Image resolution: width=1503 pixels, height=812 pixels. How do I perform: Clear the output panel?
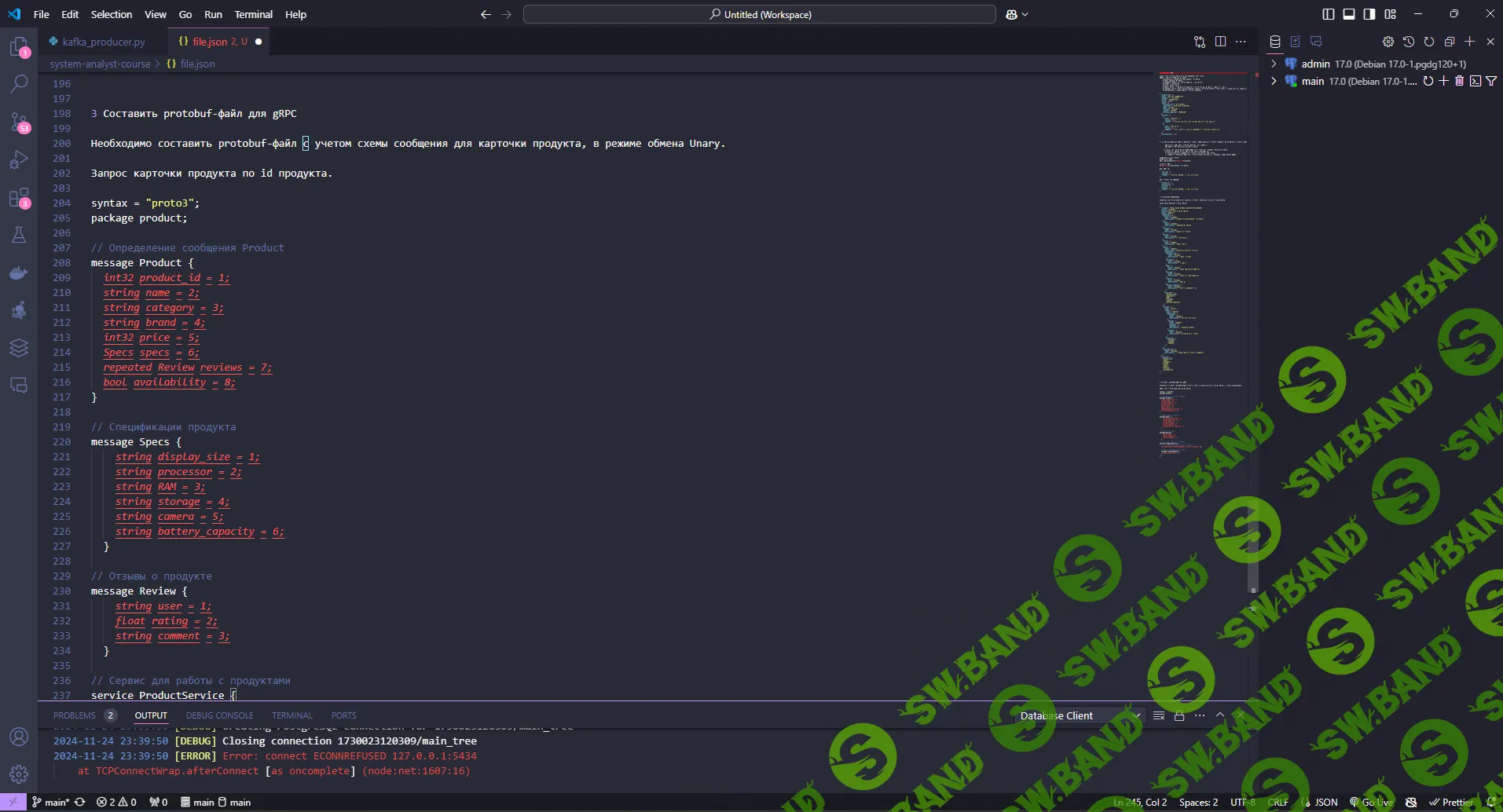[x=1159, y=715]
